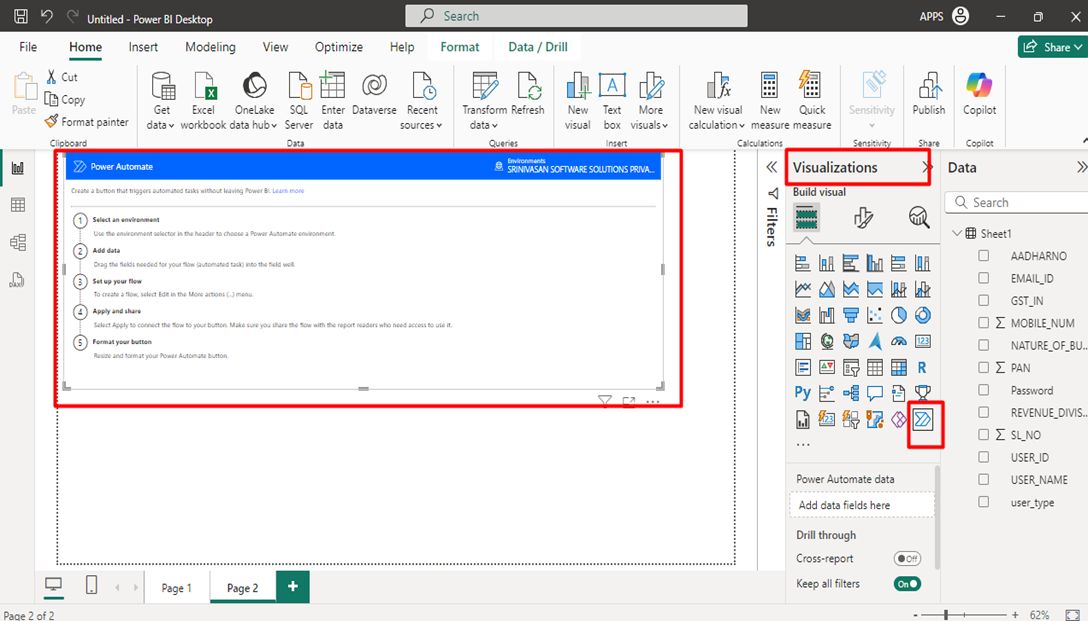Click the zoom slider handle
The width and height of the screenshot is (1088, 621).
(945, 615)
